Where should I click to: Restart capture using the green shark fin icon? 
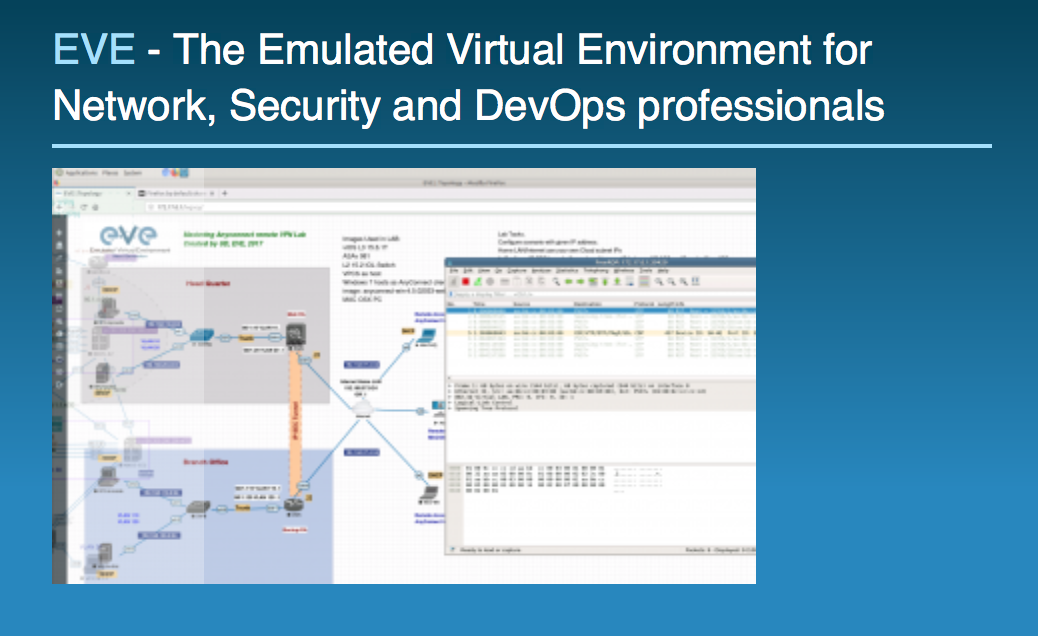pos(477,282)
